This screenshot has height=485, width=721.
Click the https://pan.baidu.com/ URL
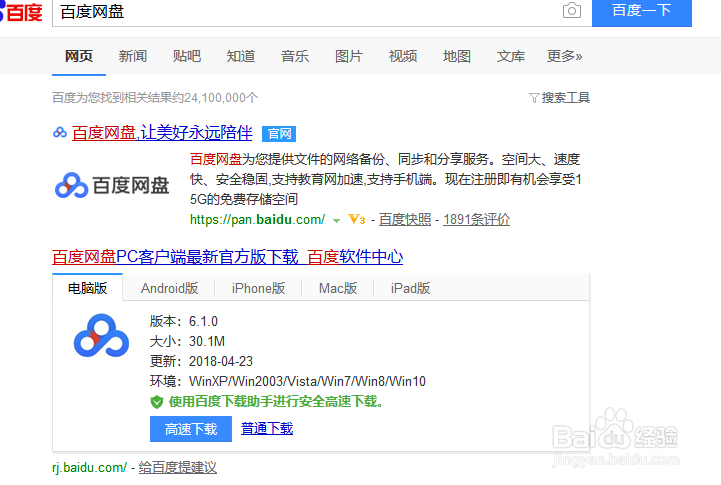[x=258, y=219]
